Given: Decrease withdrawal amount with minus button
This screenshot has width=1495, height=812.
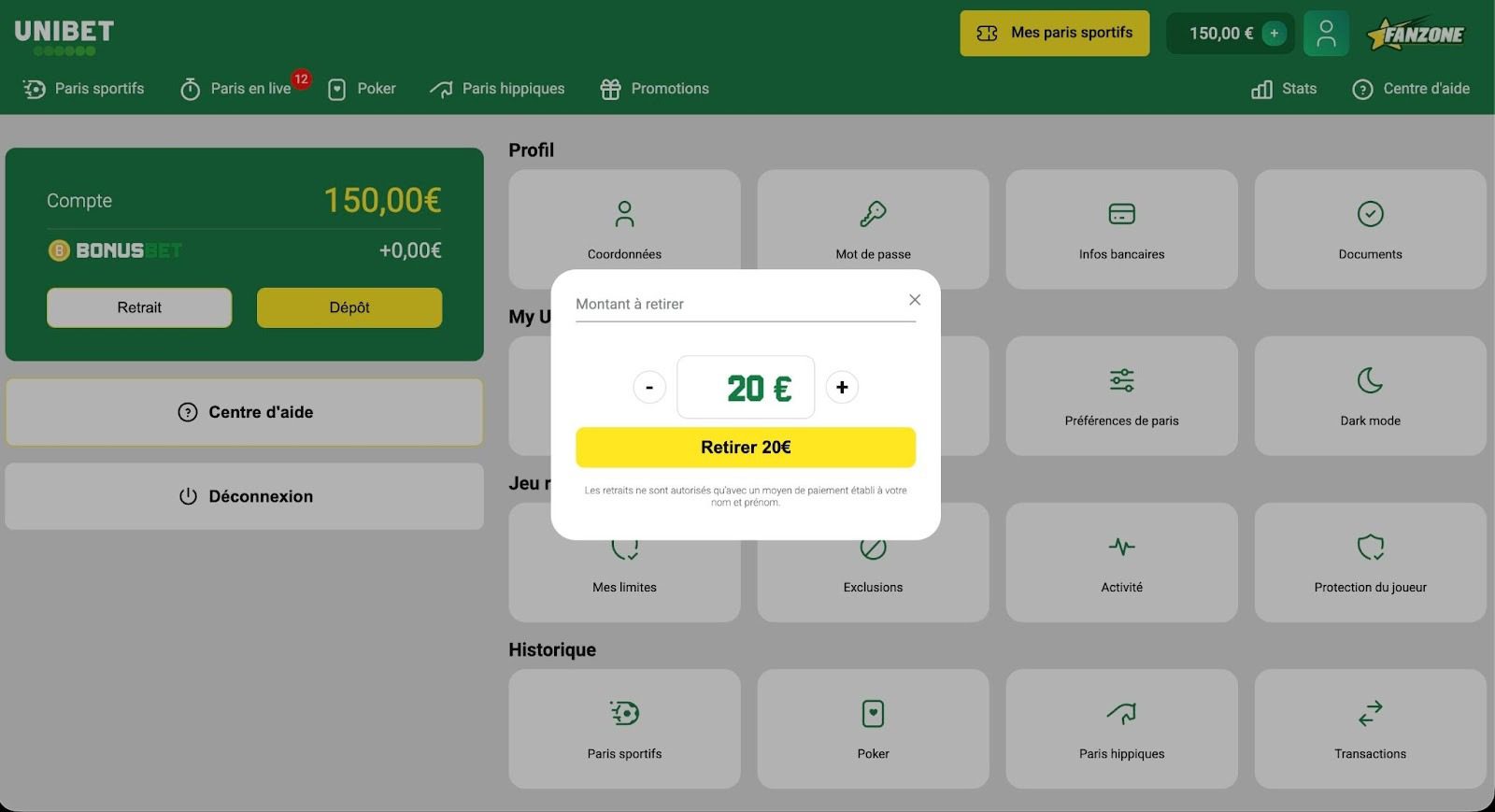Looking at the screenshot, I should pos(649,387).
